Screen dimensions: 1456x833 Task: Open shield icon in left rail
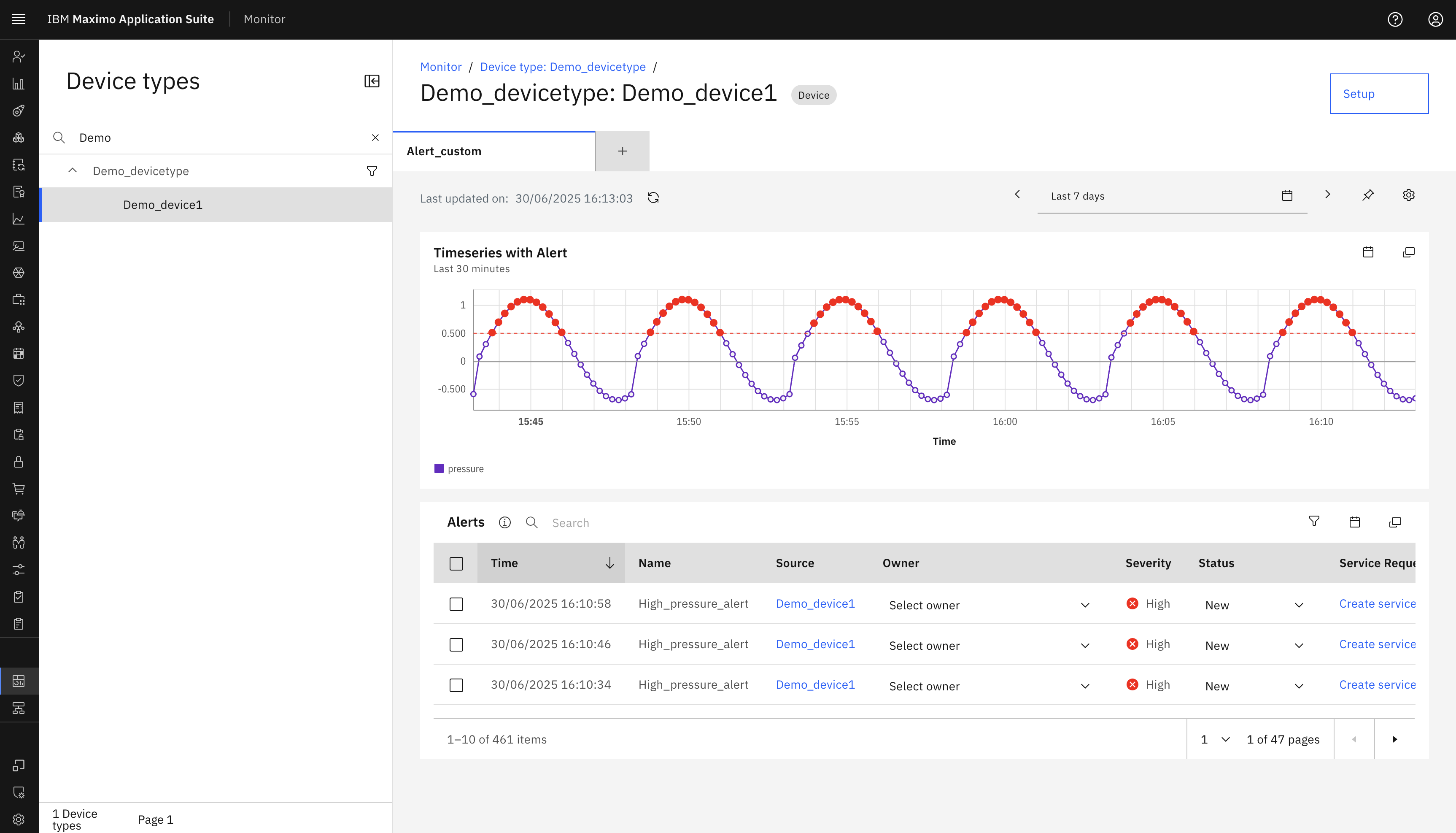click(x=19, y=381)
